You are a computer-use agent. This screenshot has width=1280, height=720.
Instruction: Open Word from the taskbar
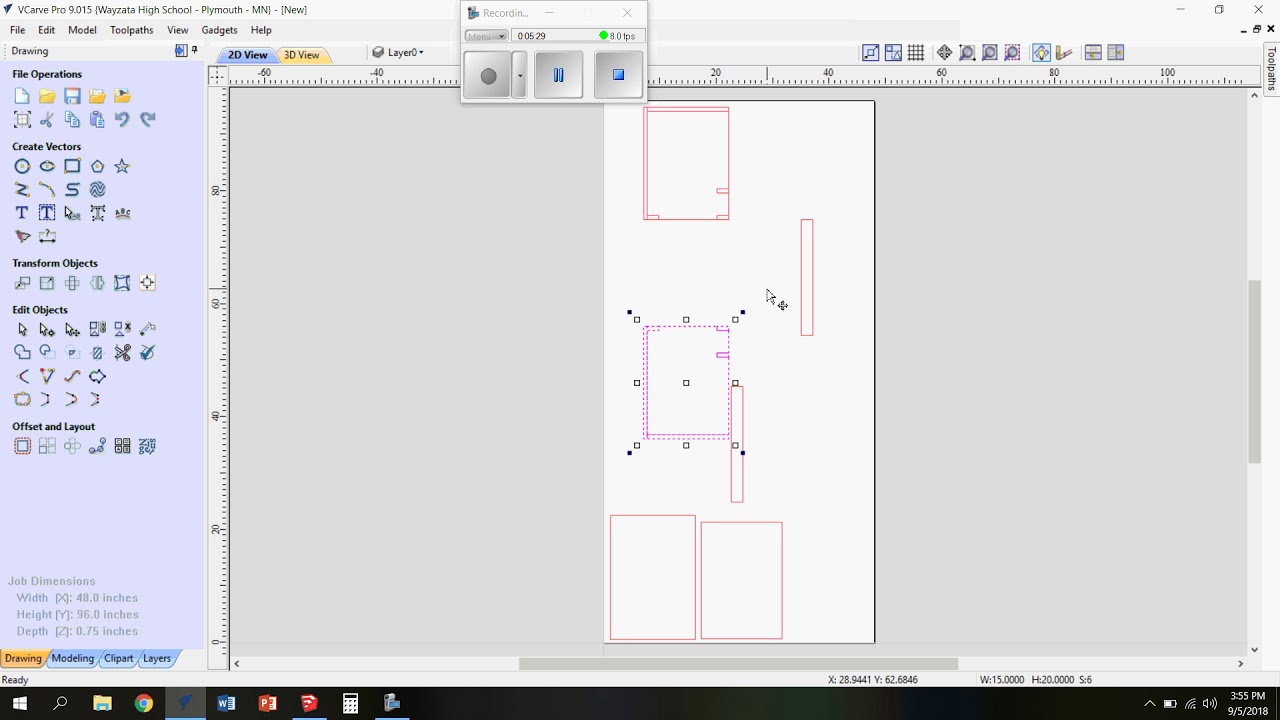click(226, 704)
